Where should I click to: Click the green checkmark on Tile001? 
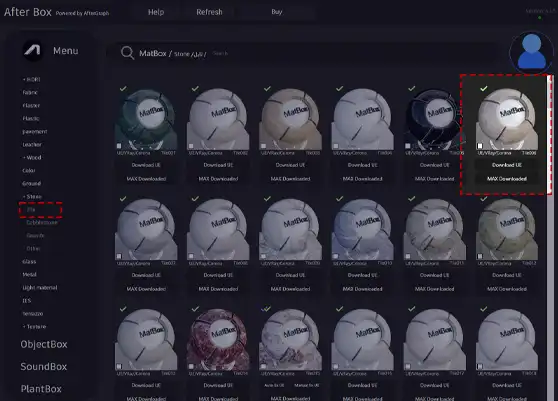[123, 89]
